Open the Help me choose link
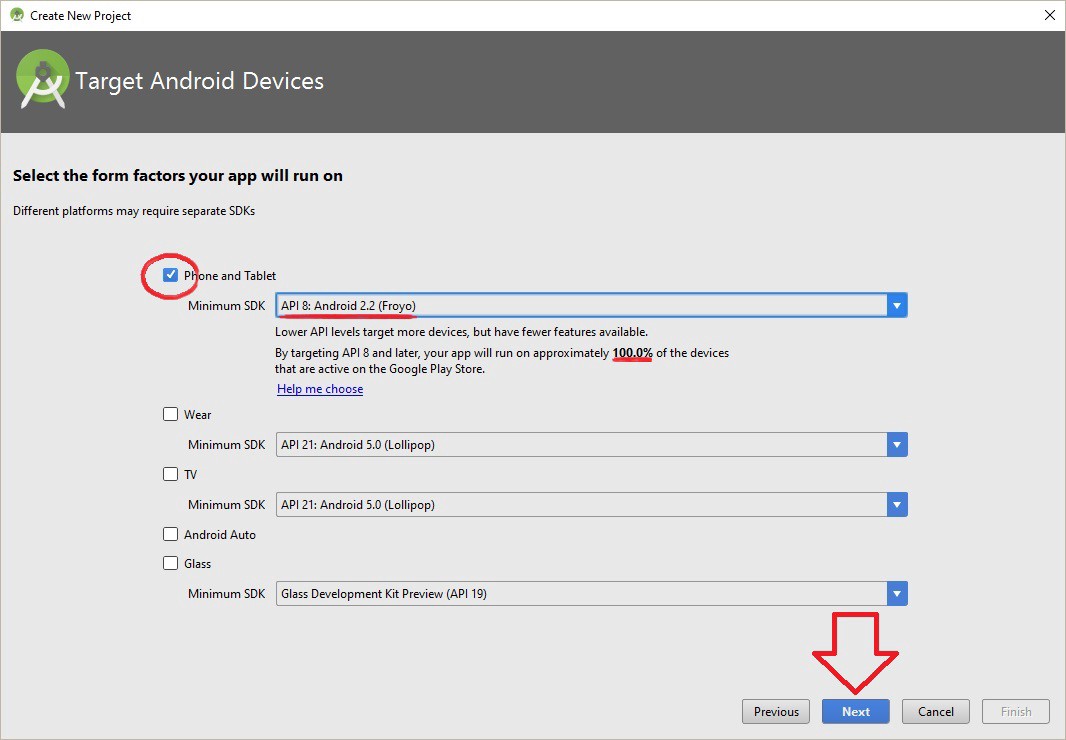The height and width of the screenshot is (740, 1066). [320, 389]
